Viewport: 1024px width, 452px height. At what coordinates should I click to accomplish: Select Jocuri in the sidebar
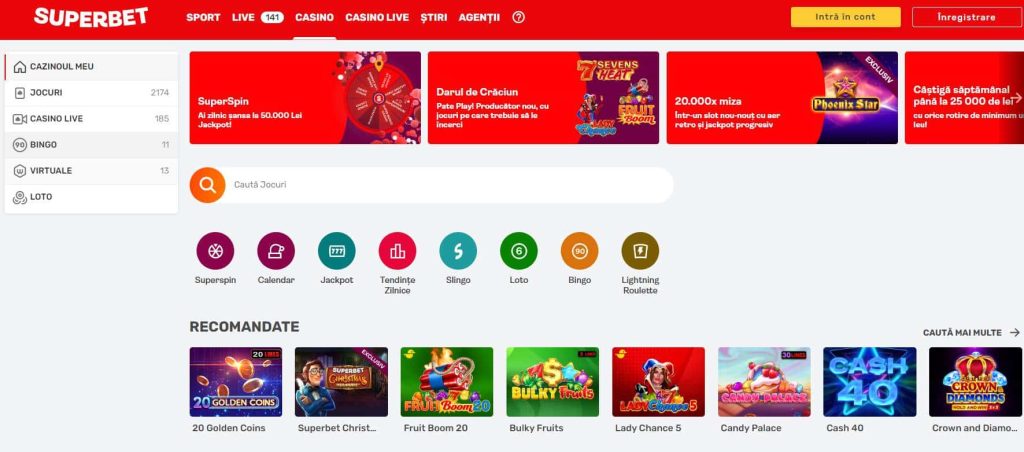[91, 93]
